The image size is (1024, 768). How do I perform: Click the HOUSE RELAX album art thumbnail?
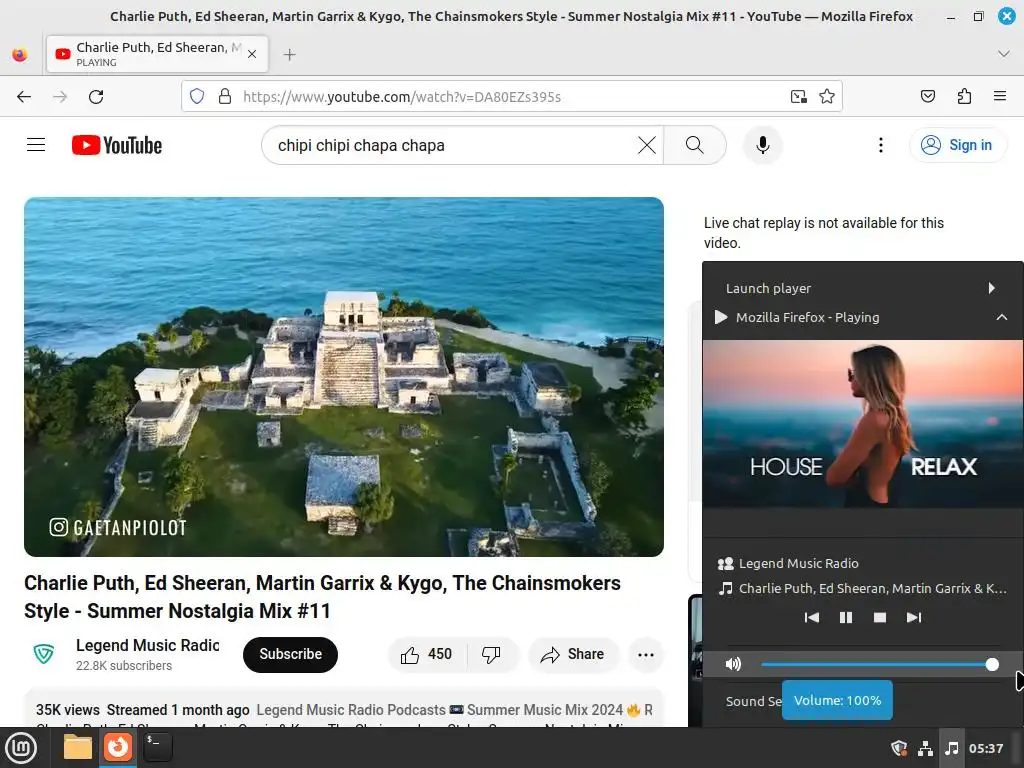tap(863, 424)
